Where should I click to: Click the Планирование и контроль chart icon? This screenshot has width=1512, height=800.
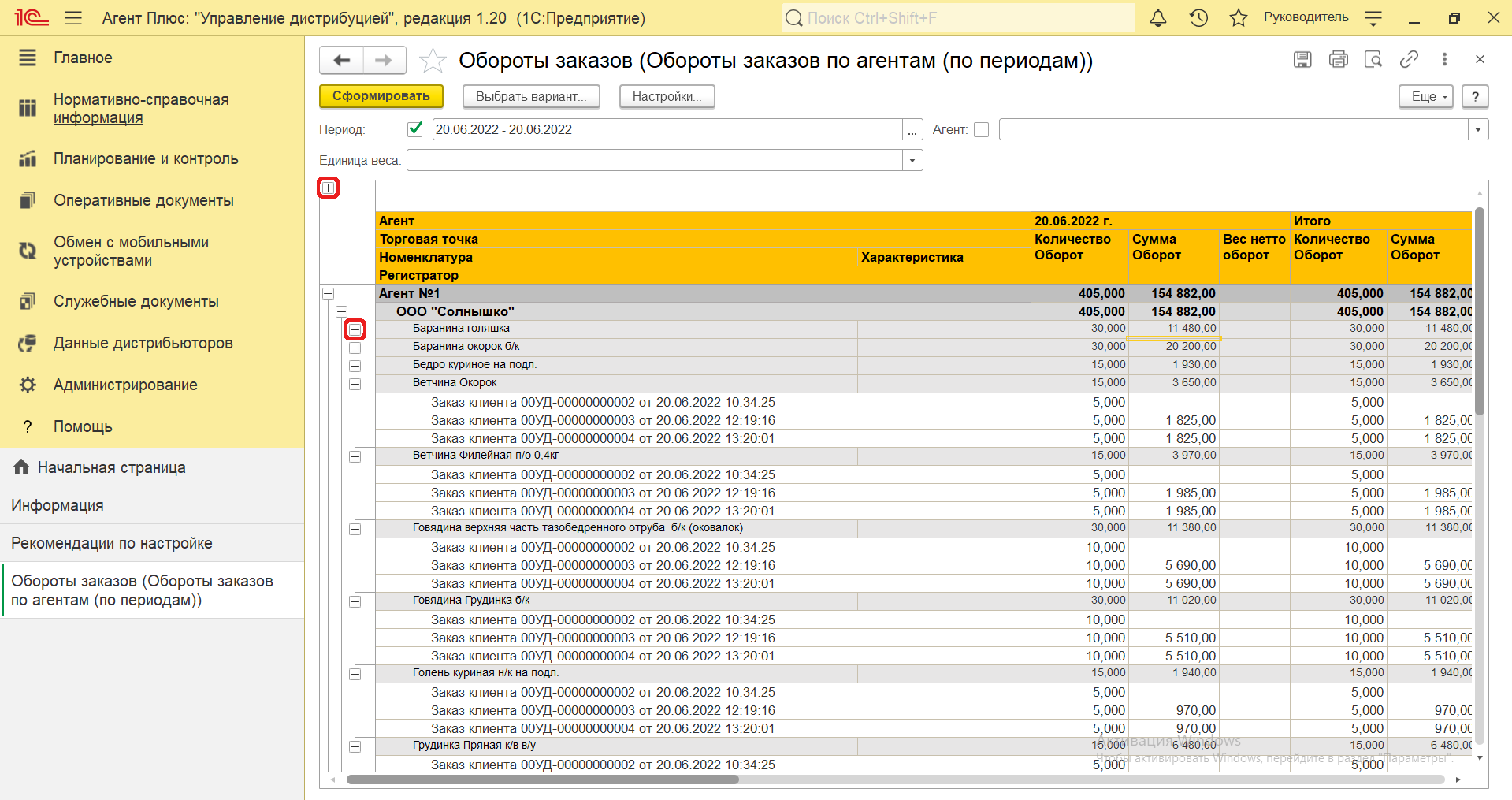pyautogui.click(x=28, y=158)
